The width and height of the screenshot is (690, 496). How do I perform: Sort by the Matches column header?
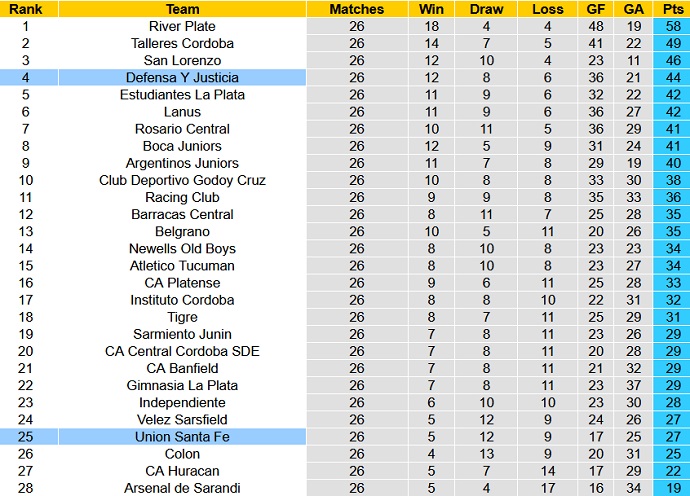click(x=356, y=9)
